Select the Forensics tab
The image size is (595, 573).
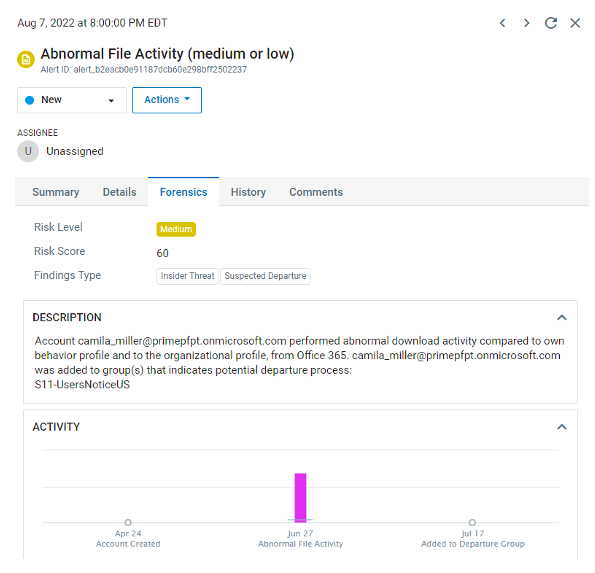pos(184,192)
